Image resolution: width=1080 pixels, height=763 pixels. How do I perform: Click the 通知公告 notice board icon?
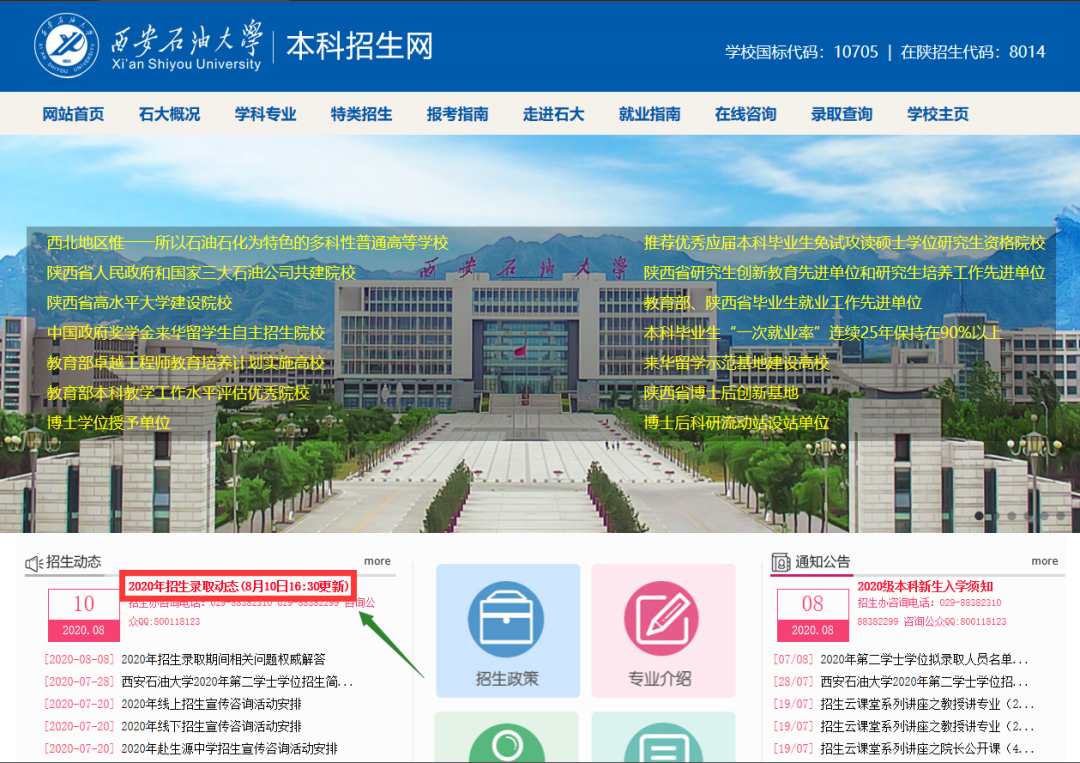pos(780,562)
